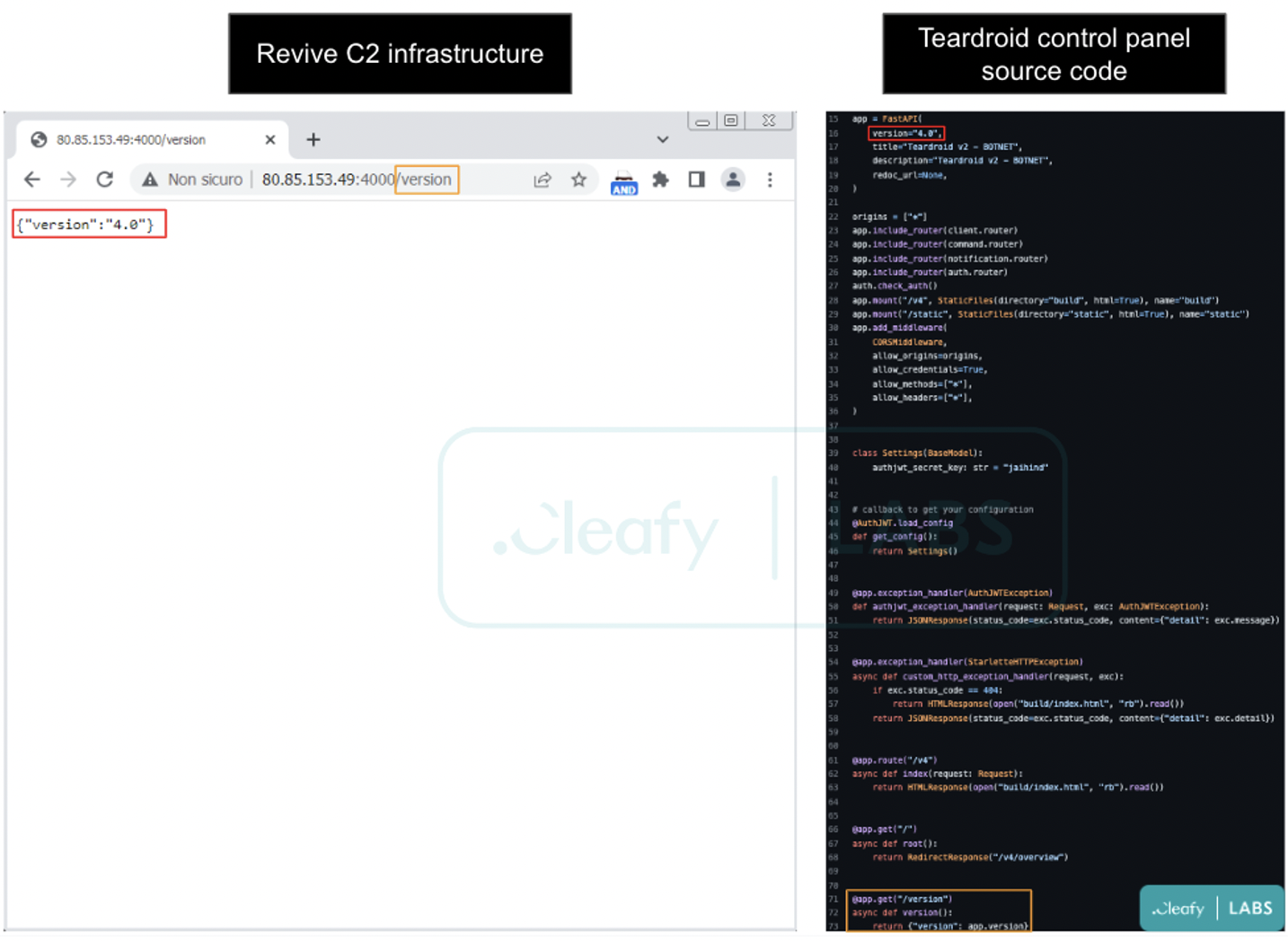Maximize the browser window
The height and width of the screenshot is (941, 1288).
pyautogui.click(x=731, y=120)
